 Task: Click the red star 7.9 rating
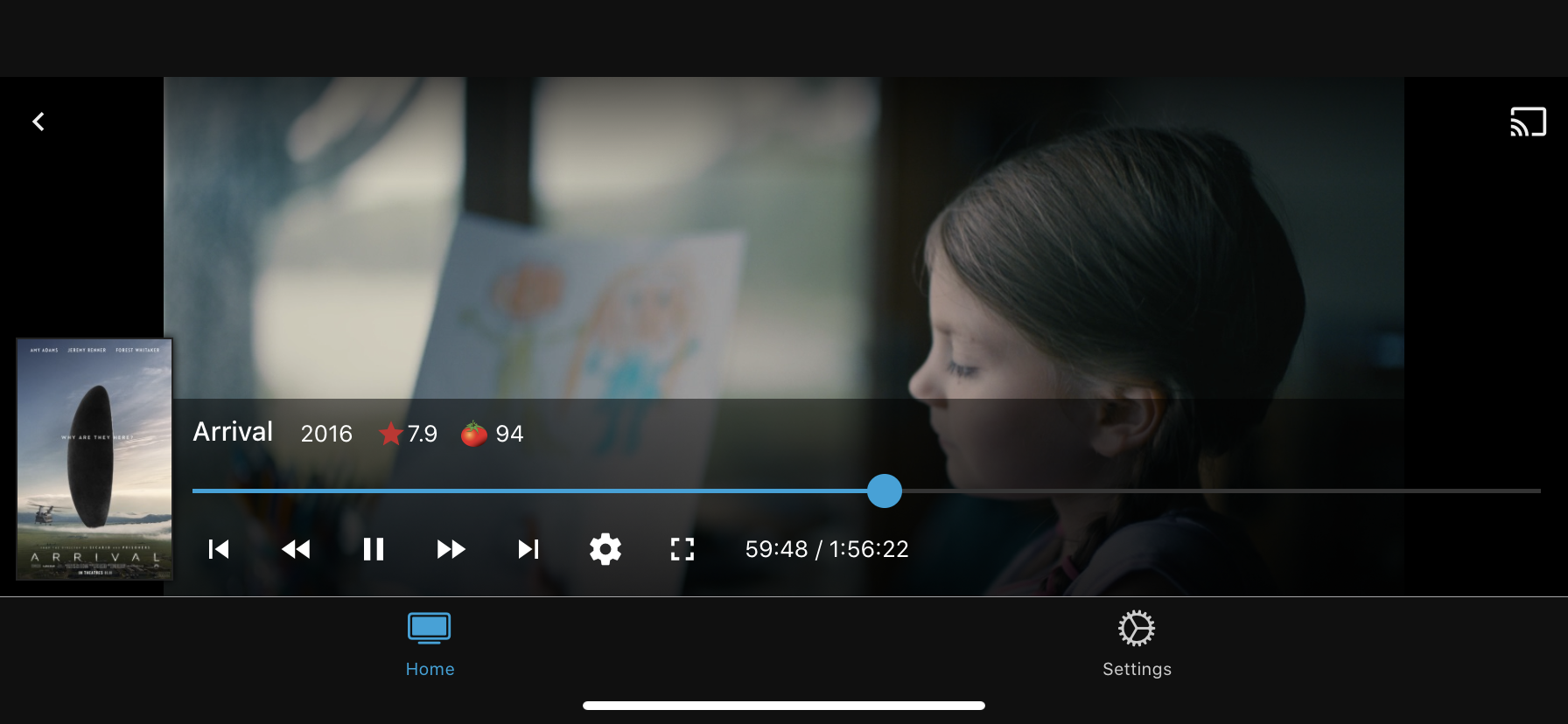click(x=408, y=434)
